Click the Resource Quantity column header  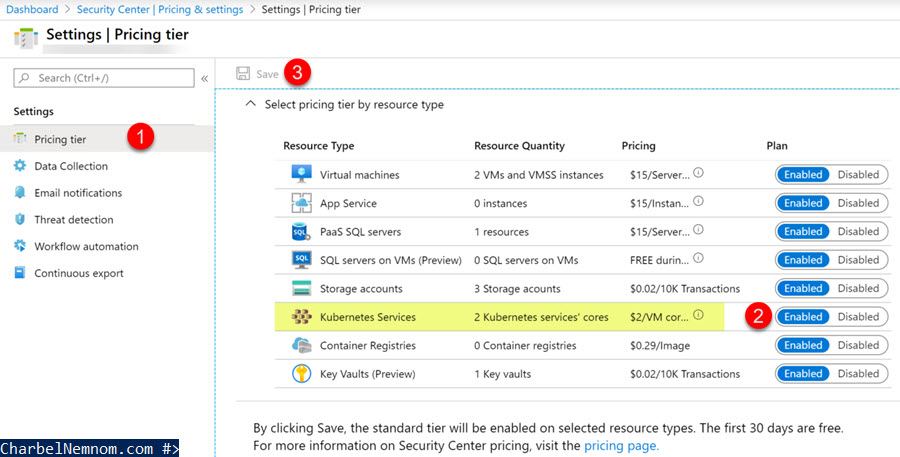tap(519, 146)
